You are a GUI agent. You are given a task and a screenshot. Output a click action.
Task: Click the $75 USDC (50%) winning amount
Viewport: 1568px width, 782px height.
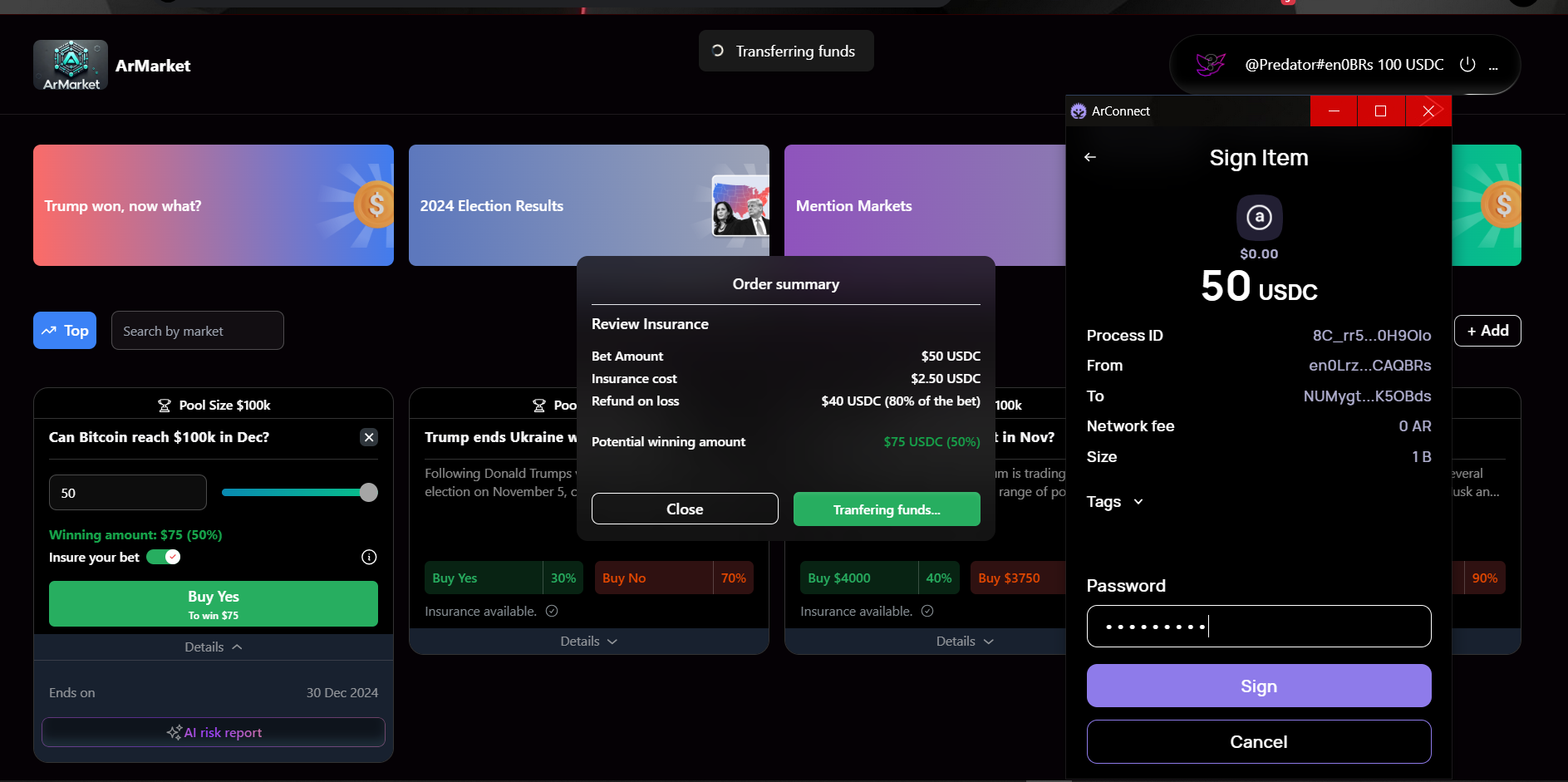pos(931,442)
